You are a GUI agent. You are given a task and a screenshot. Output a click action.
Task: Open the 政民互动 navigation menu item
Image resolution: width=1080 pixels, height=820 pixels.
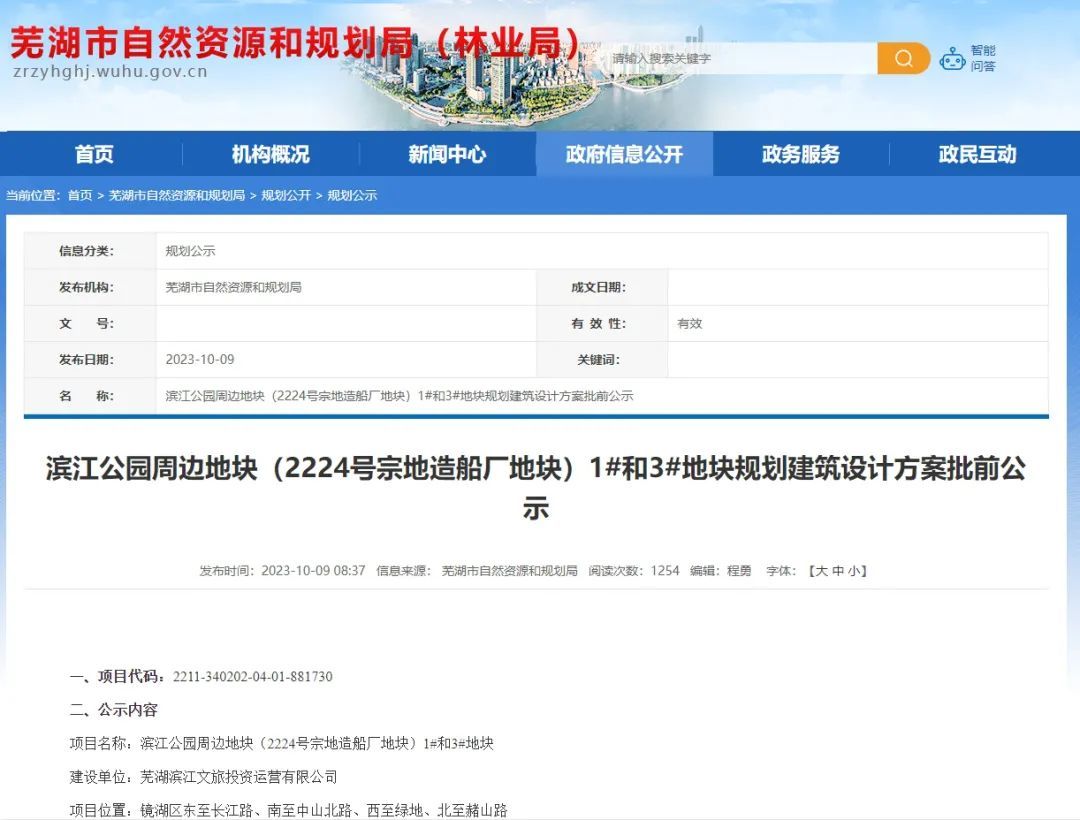pos(977,153)
